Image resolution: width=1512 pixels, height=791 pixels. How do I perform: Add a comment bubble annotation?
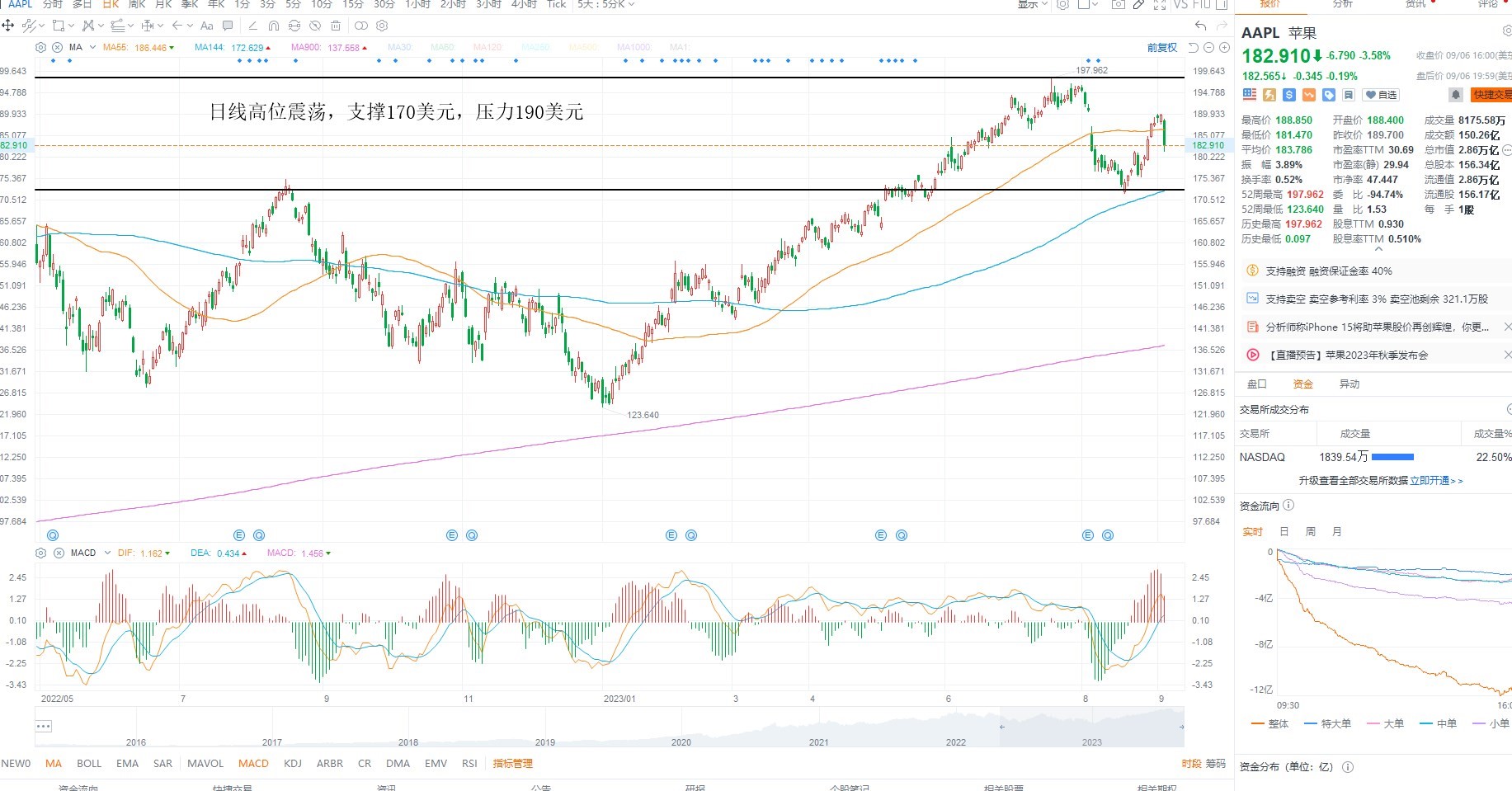point(228,26)
